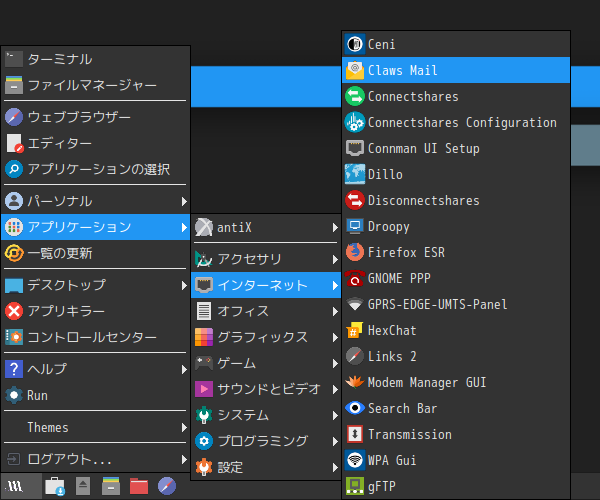The image size is (600, 500).
Task: Click the package installer icon in taskbar
Action: coord(55,487)
